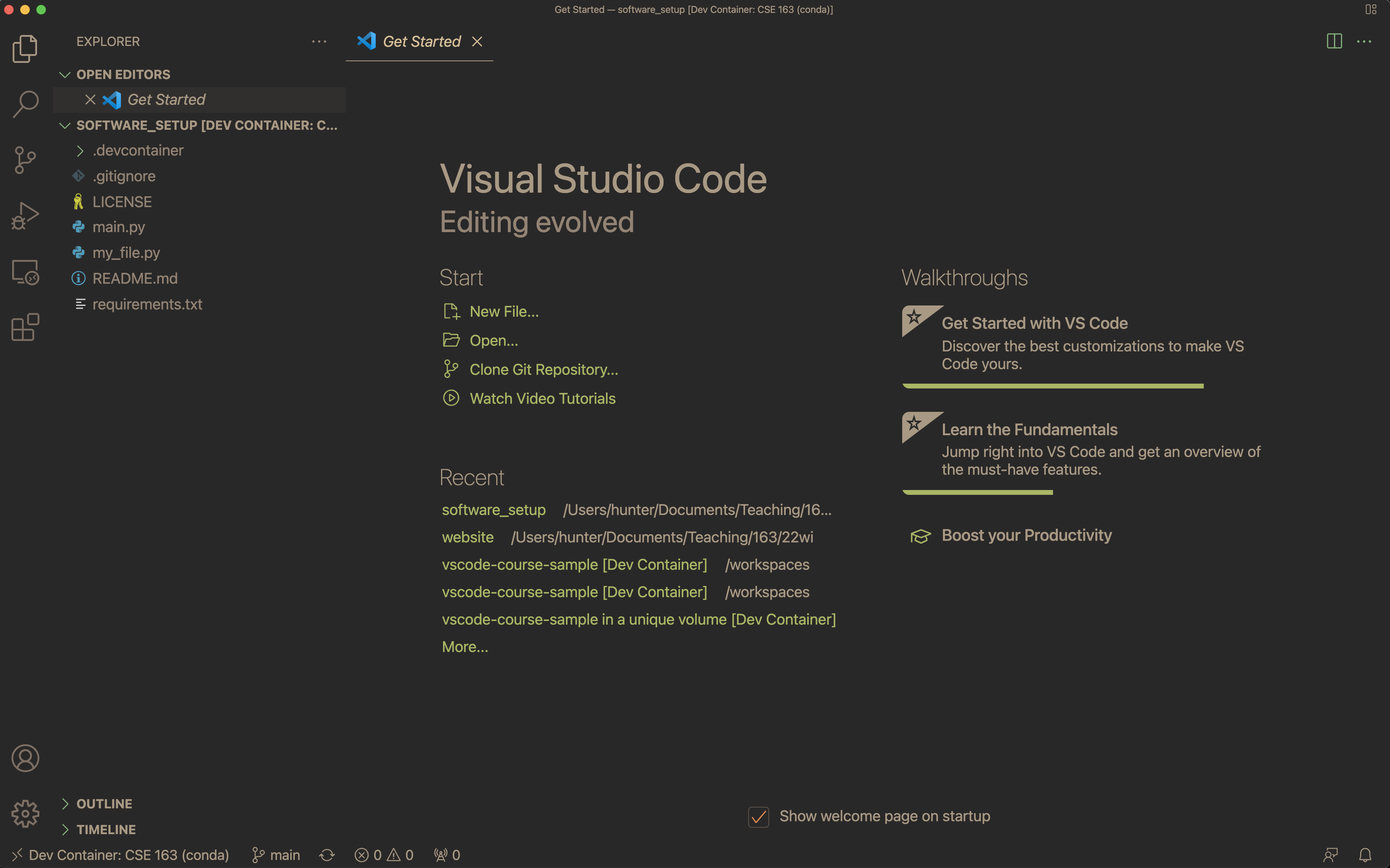
Task: Open notifications bell icon
Action: point(1365,855)
